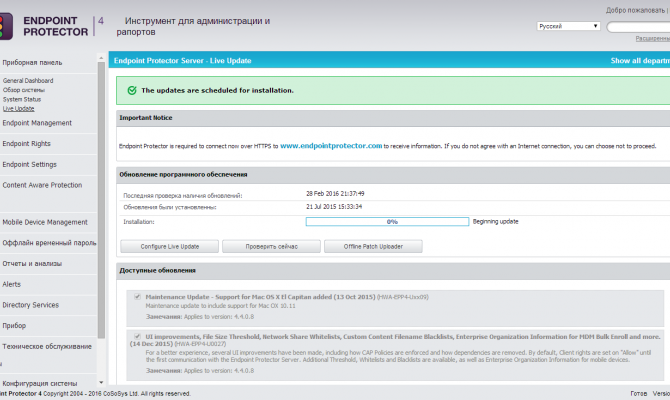Open Обзор системы submenu item
Viewport: 670px width, 400px height.
point(24,90)
